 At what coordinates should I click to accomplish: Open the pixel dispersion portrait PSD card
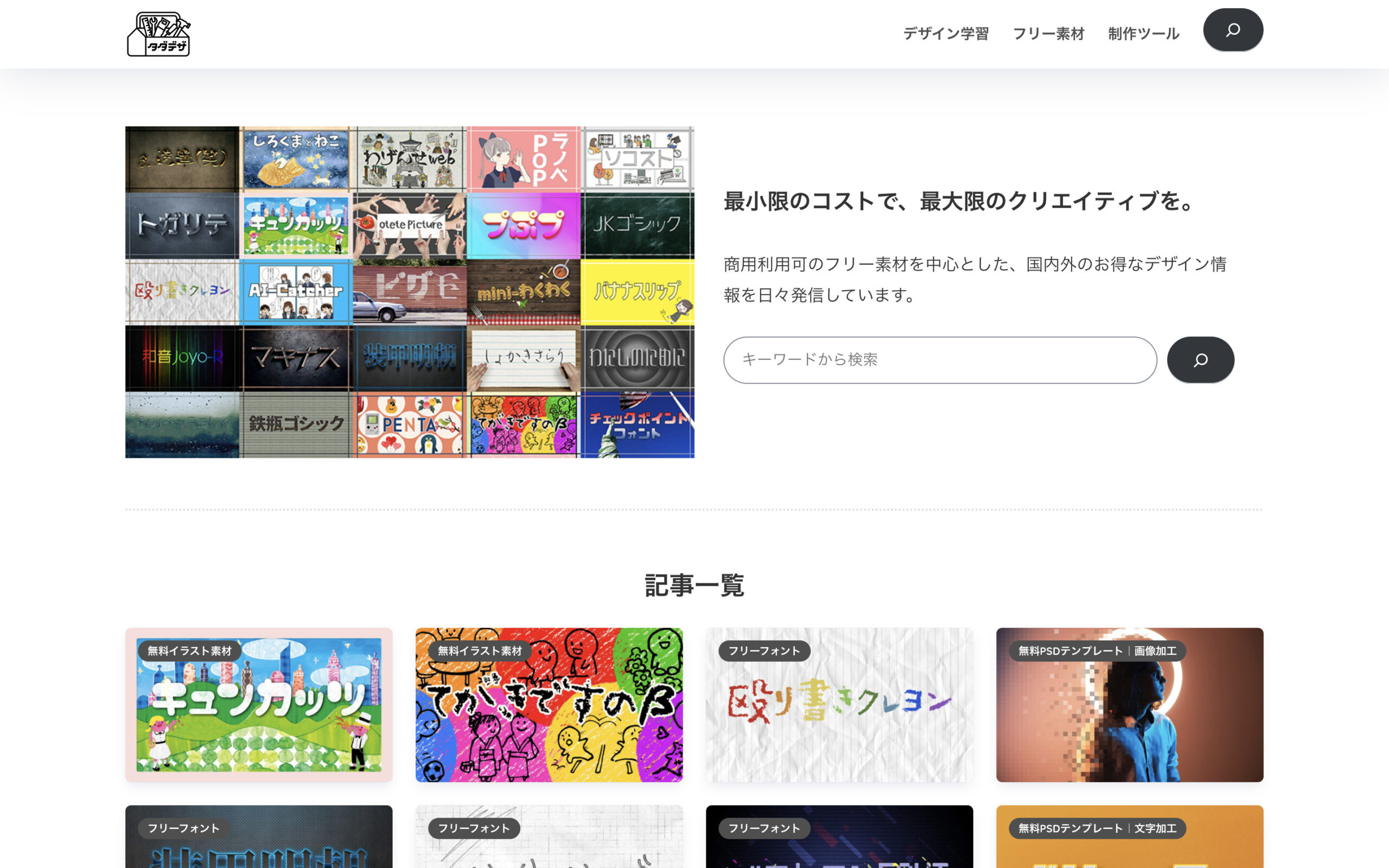tap(1129, 718)
